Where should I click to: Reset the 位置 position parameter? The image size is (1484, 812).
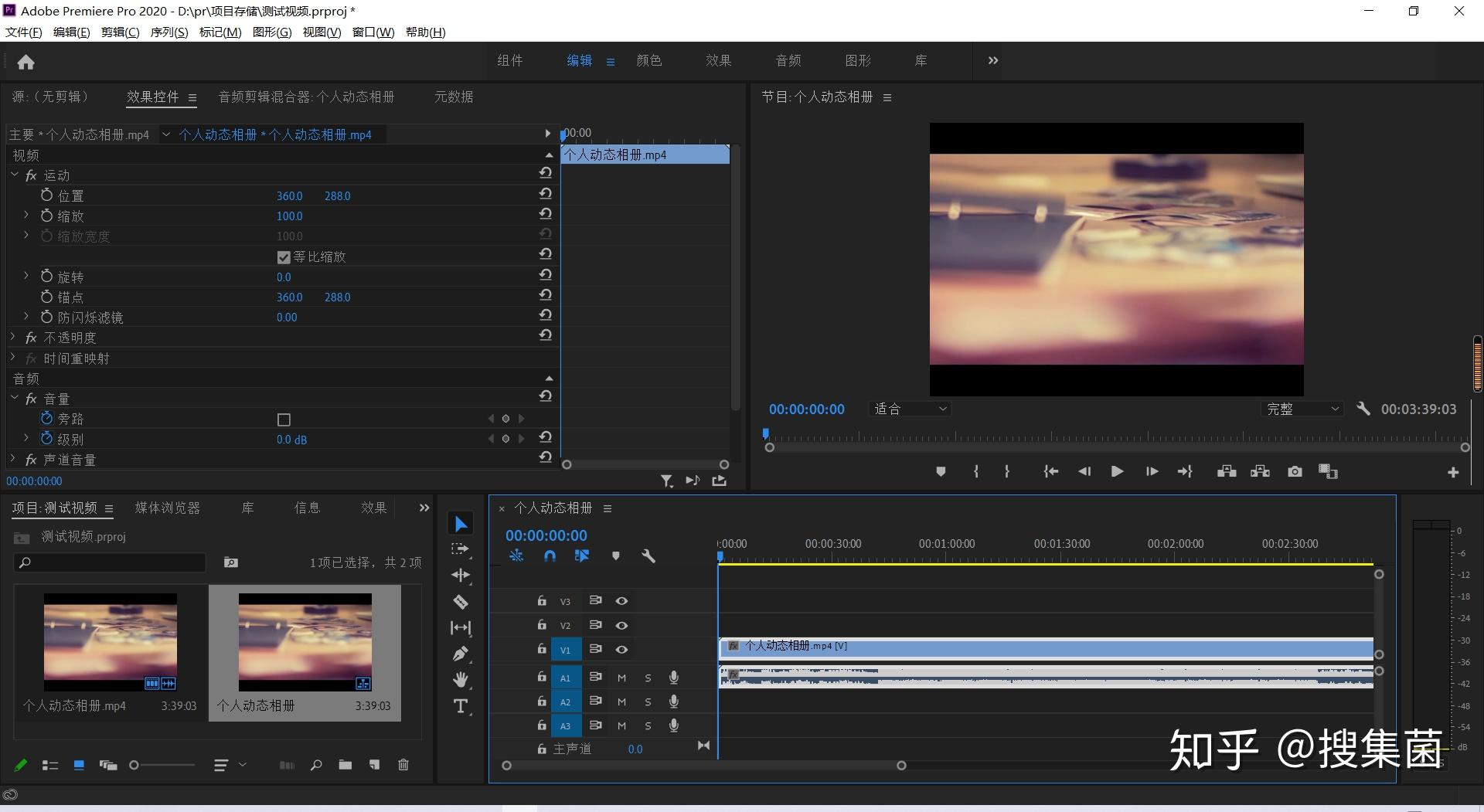546,193
